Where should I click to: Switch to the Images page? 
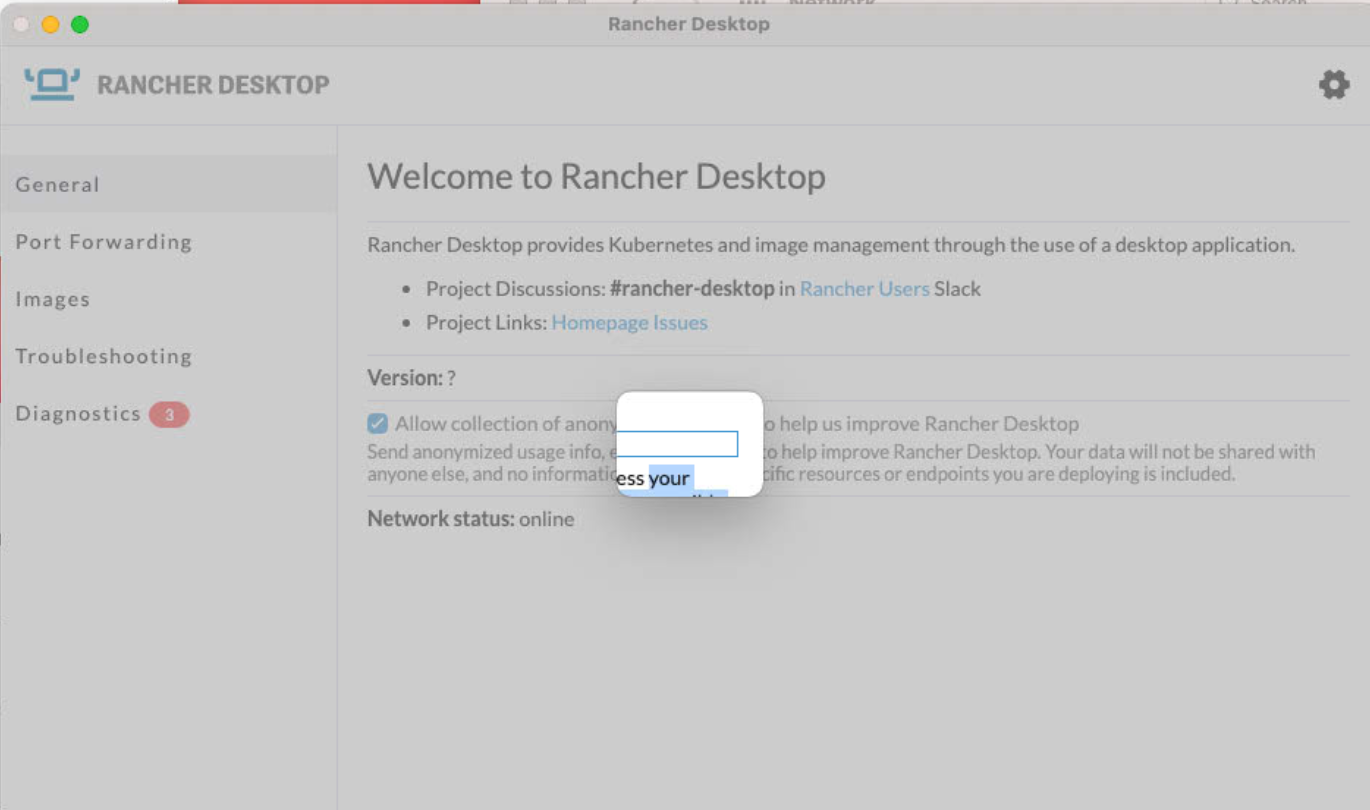pyautogui.click(x=53, y=298)
